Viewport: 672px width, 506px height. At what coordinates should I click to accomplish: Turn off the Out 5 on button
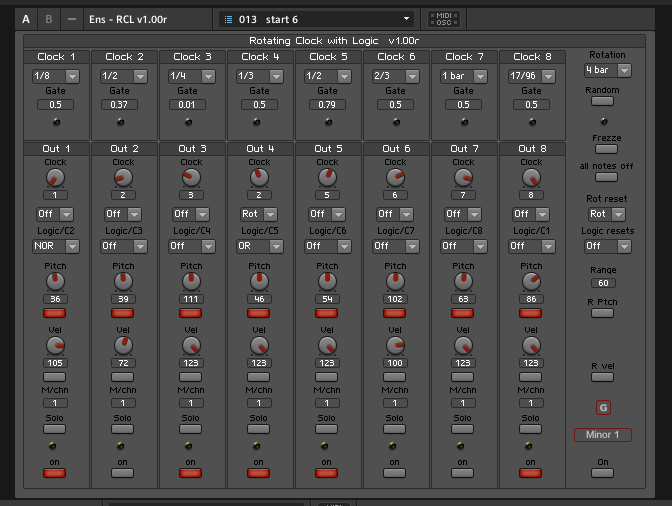click(327, 473)
